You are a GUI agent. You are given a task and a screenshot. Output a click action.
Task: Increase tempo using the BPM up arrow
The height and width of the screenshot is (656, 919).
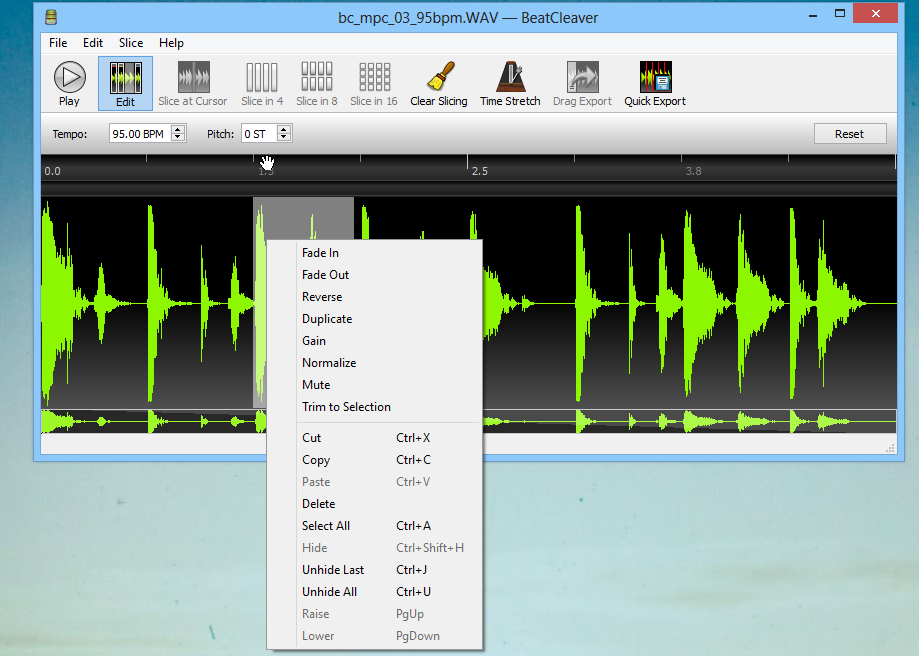pyautogui.click(x=176, y=128)
